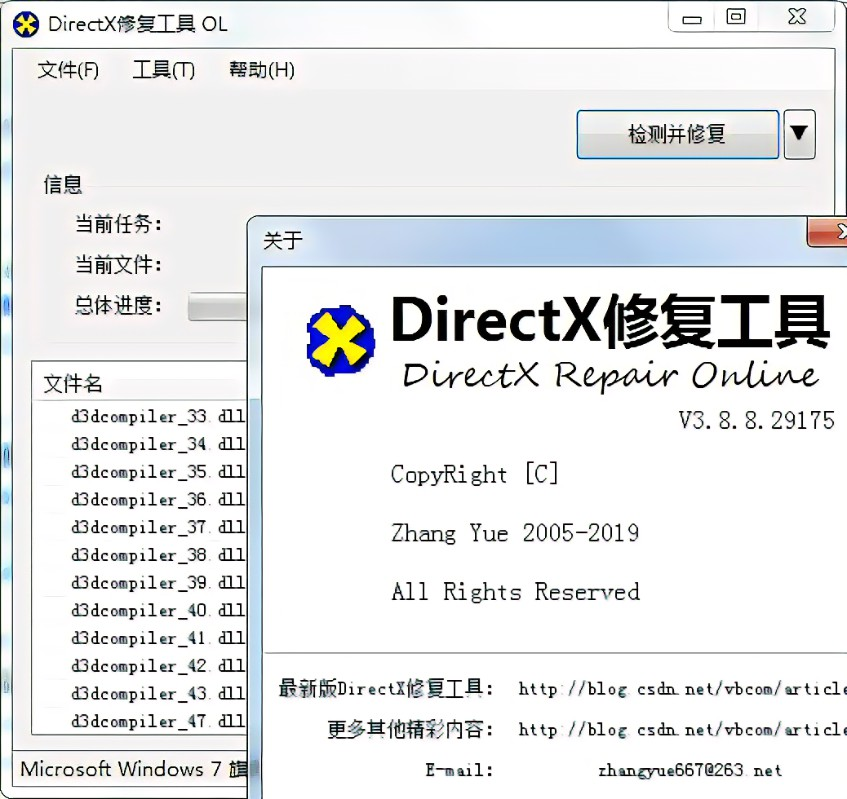Select d3dcompiler_47.dll in the file list

pyautogui.click(x=158, y=721)
